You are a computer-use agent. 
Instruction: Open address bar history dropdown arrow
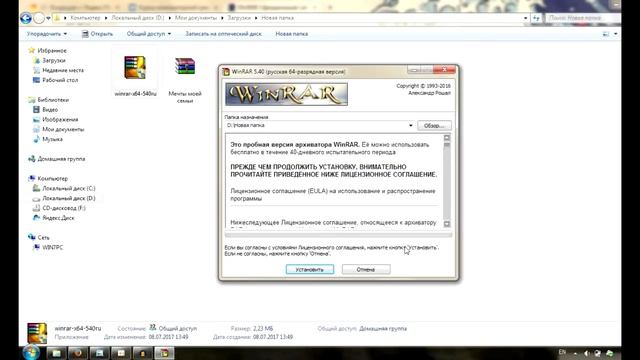click(x=525, y=18)
